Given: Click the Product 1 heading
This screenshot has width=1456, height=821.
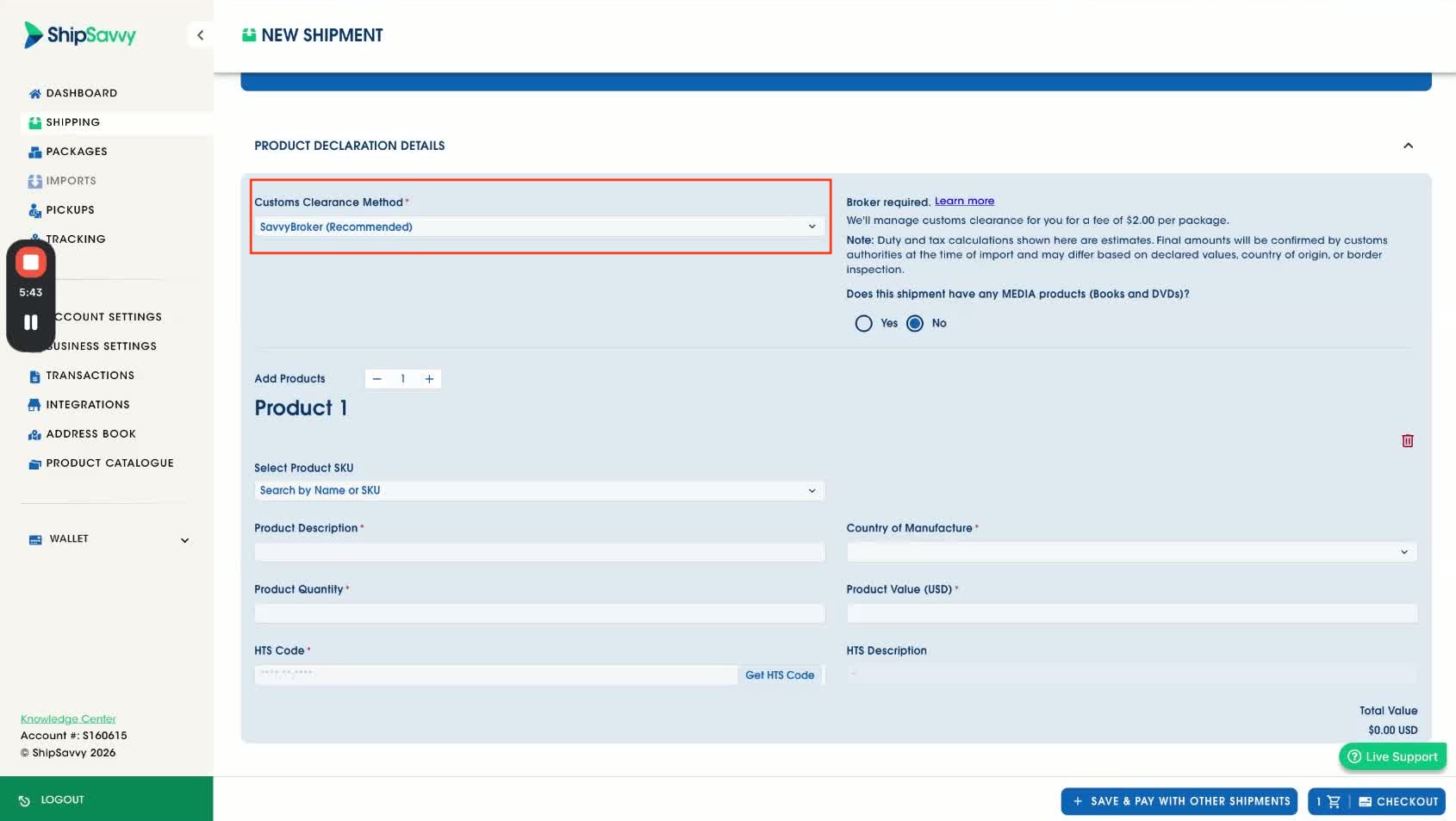Looking at the screenshot, I should [x=301, y=408].
